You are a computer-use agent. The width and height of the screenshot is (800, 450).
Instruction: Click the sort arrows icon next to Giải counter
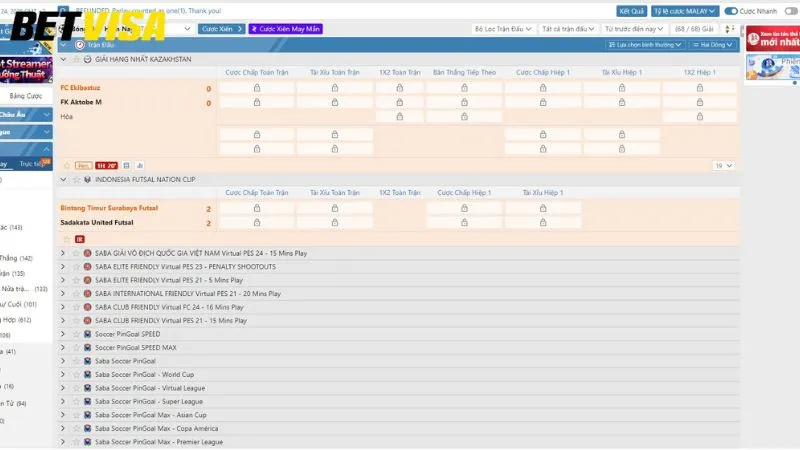point(730,29)
